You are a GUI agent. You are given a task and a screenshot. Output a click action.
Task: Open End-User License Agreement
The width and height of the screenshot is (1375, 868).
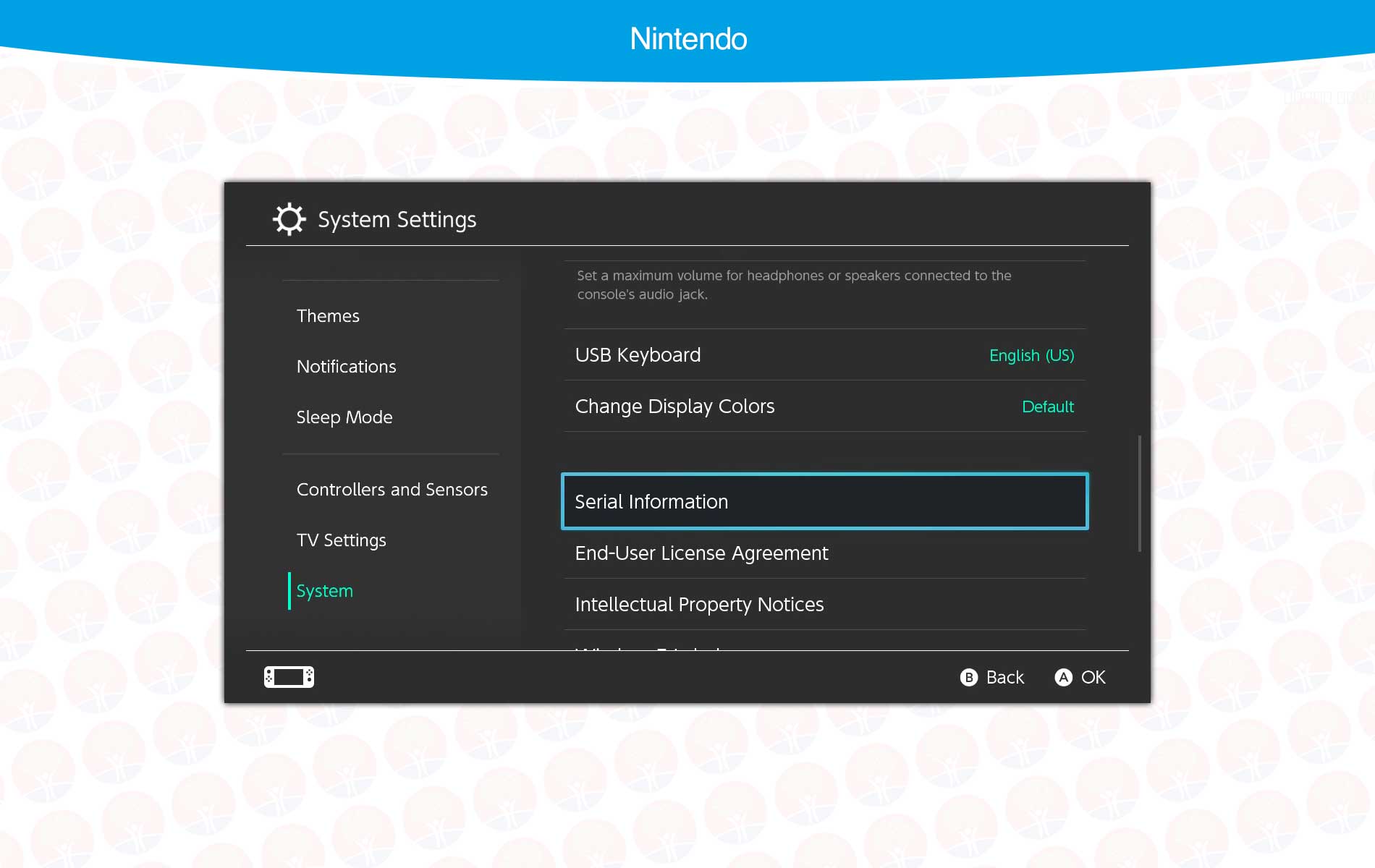825,553
